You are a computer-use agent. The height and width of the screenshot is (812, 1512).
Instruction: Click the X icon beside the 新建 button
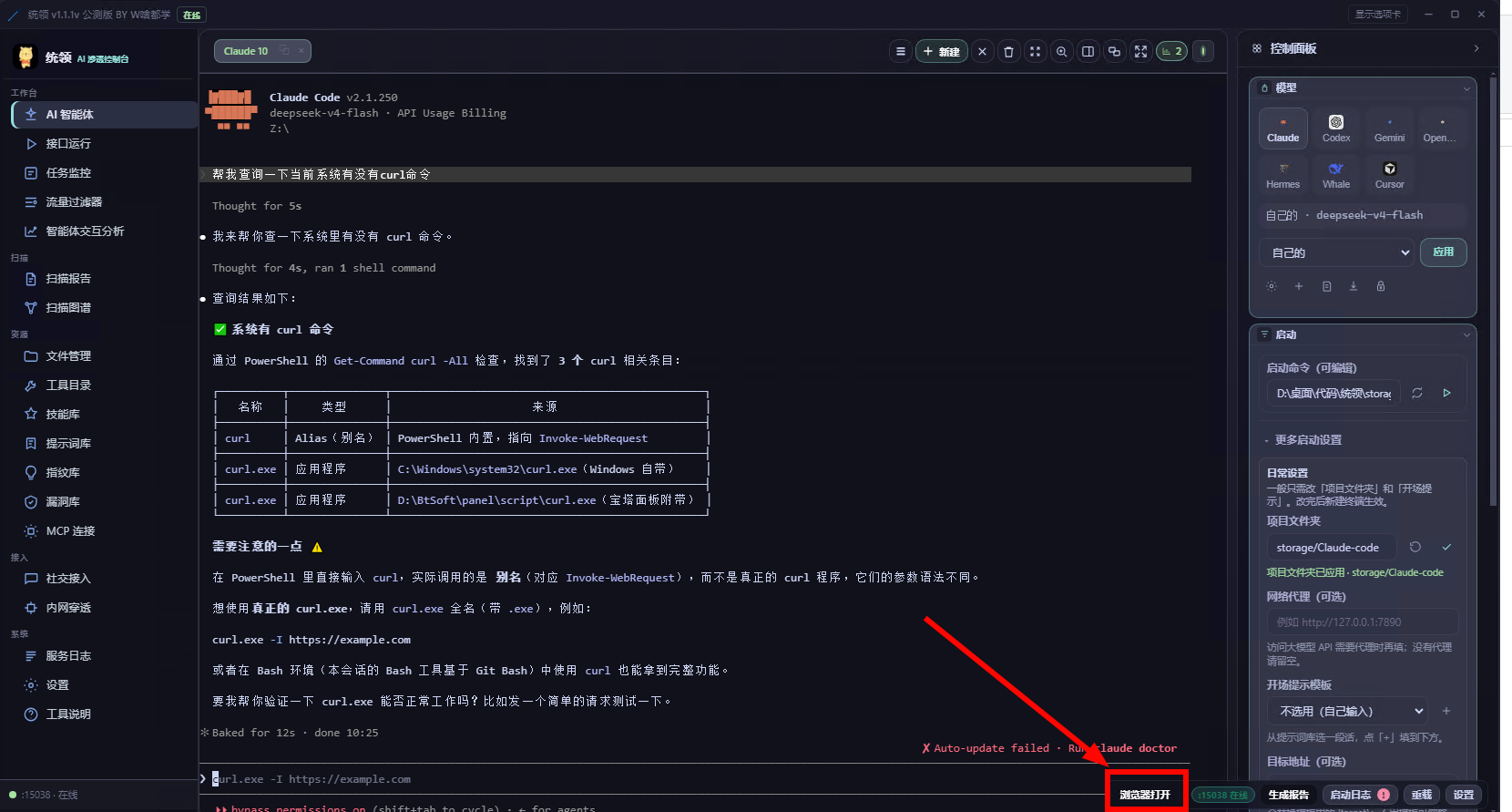tap(982, 52)
